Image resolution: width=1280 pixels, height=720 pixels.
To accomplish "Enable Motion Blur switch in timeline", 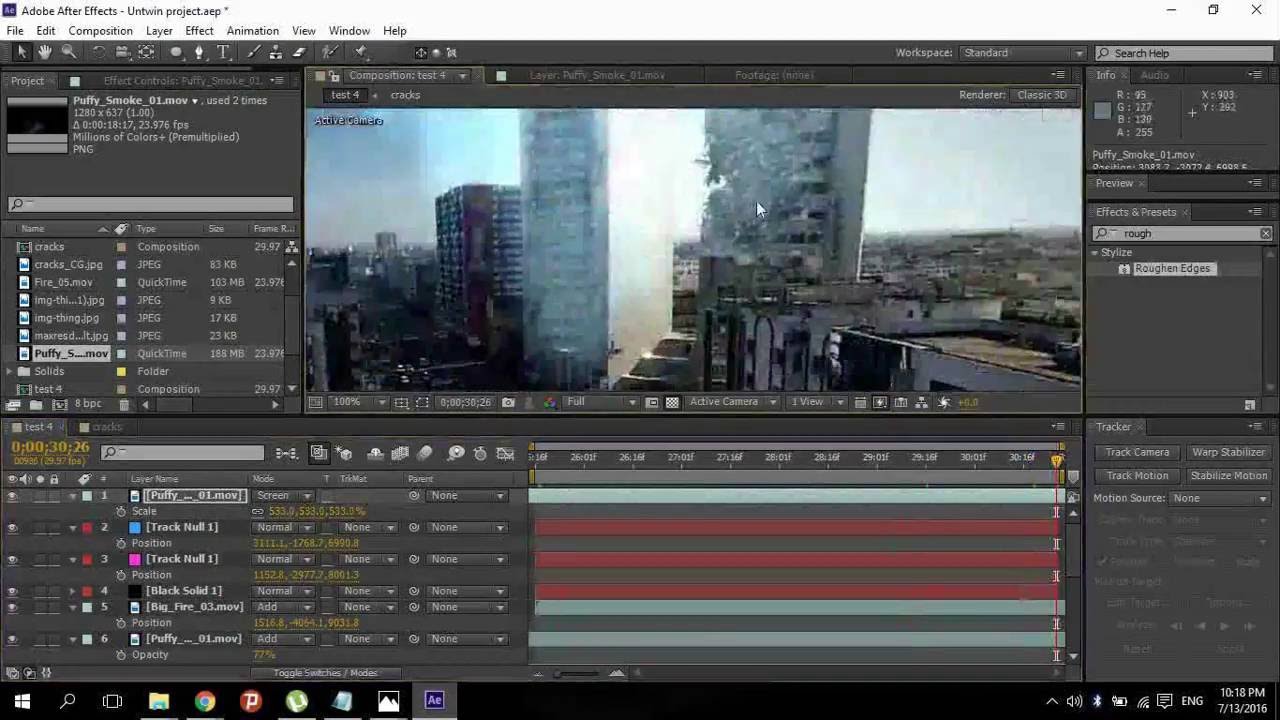I will pyautogui.click(x=425, y=453).
